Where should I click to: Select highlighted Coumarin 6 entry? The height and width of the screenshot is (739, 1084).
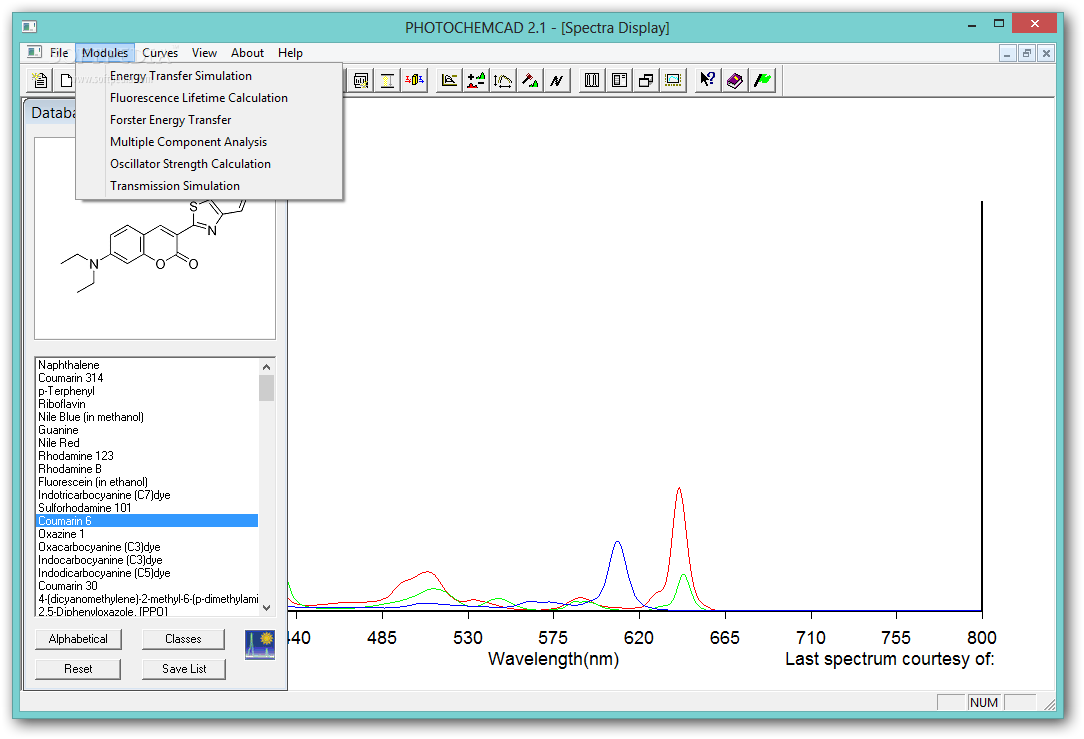click(x=147, y=521)
